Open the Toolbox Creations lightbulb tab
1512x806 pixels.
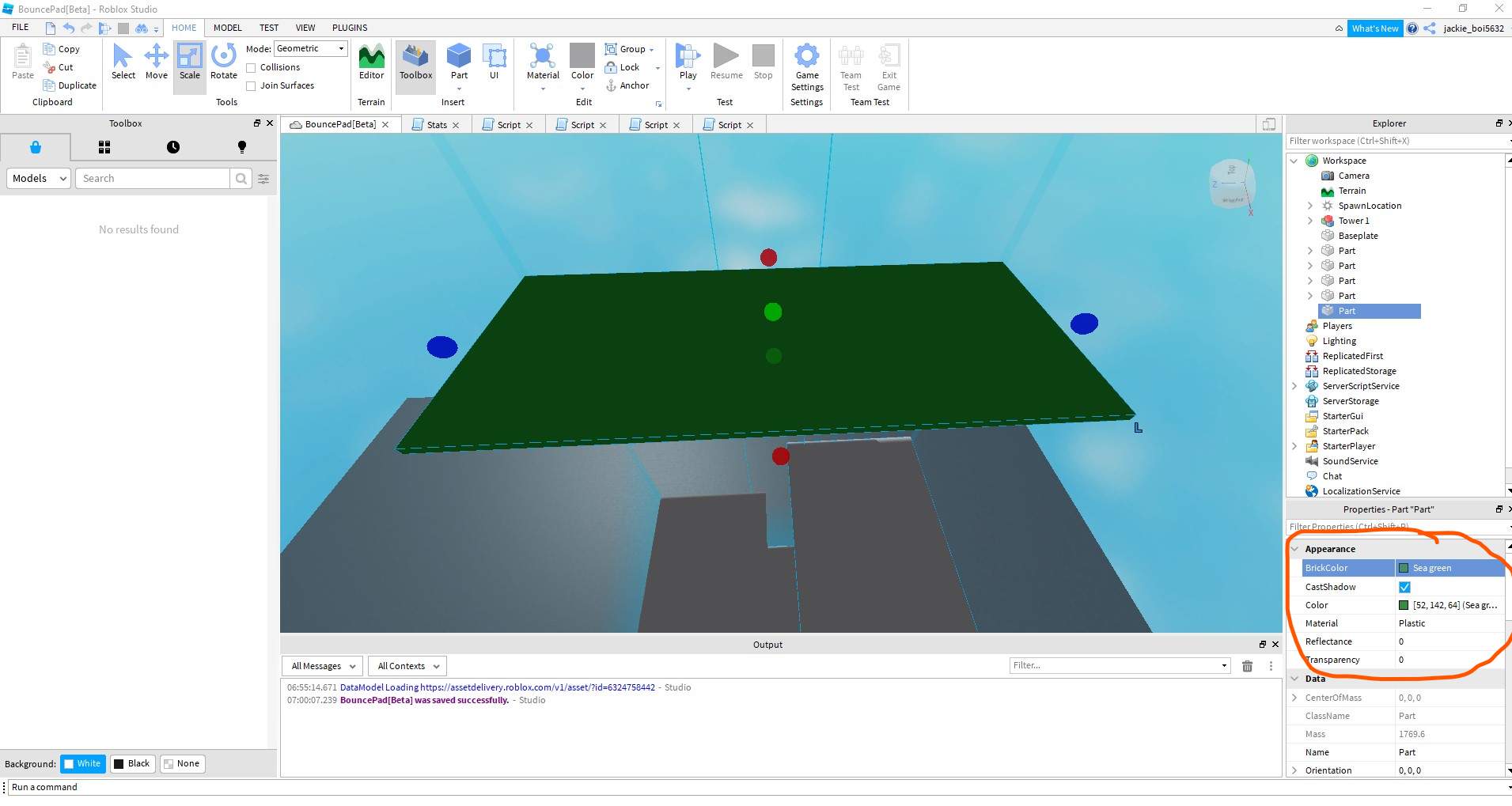pyautogui.click(x=242, y=147)
